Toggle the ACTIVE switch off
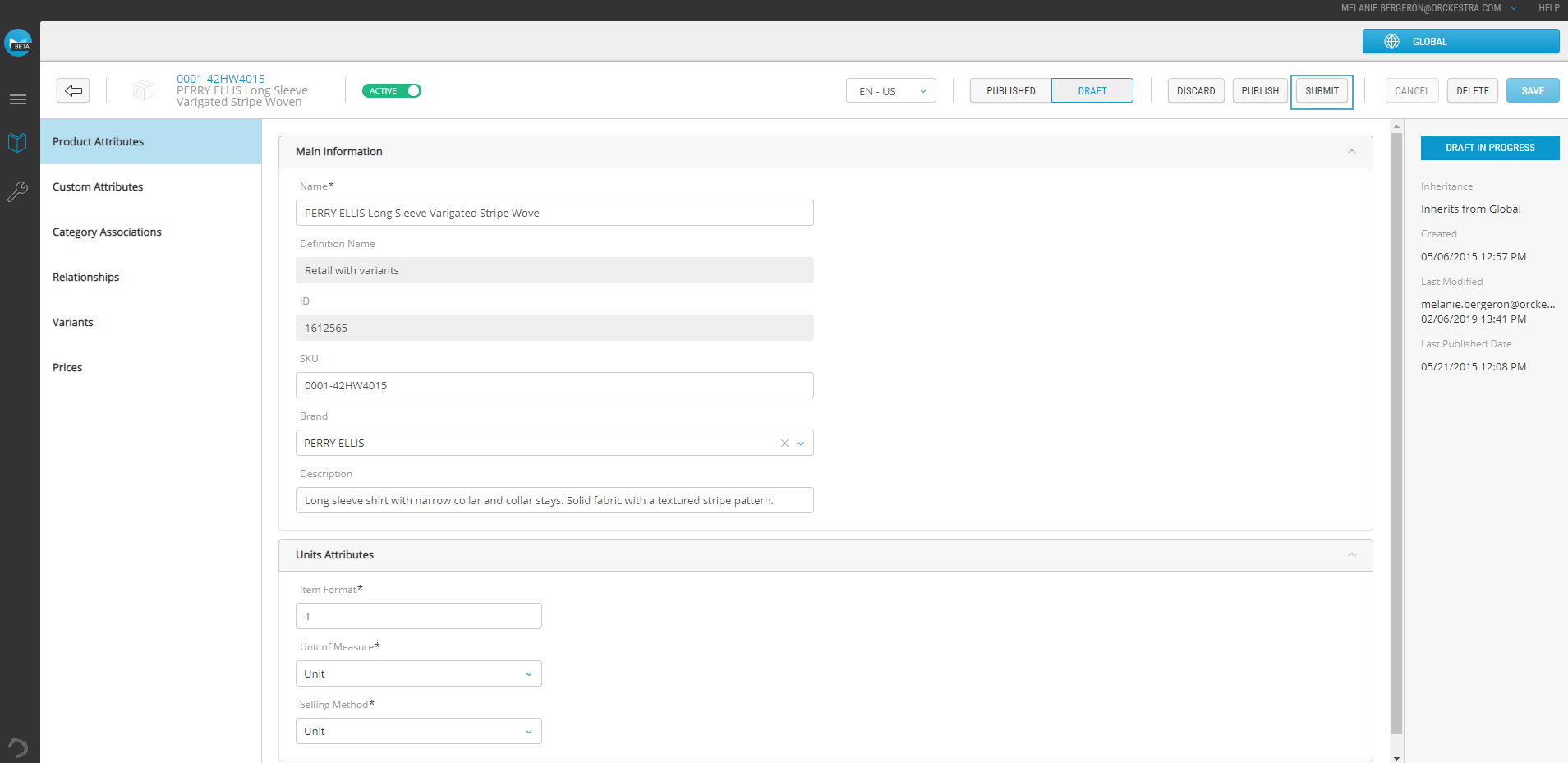Image resolution: width=1568 pixels, height=763 pixels. [x=392, y=90]
